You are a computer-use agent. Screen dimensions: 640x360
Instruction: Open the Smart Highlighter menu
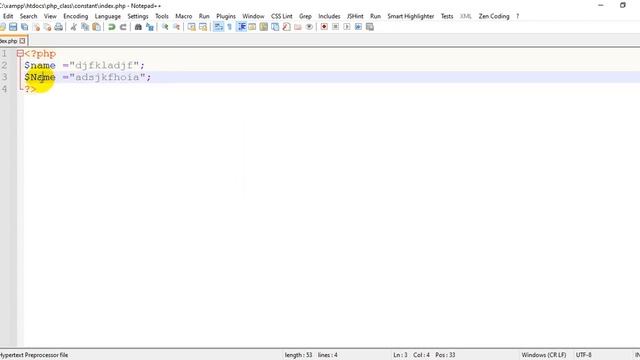411,16
